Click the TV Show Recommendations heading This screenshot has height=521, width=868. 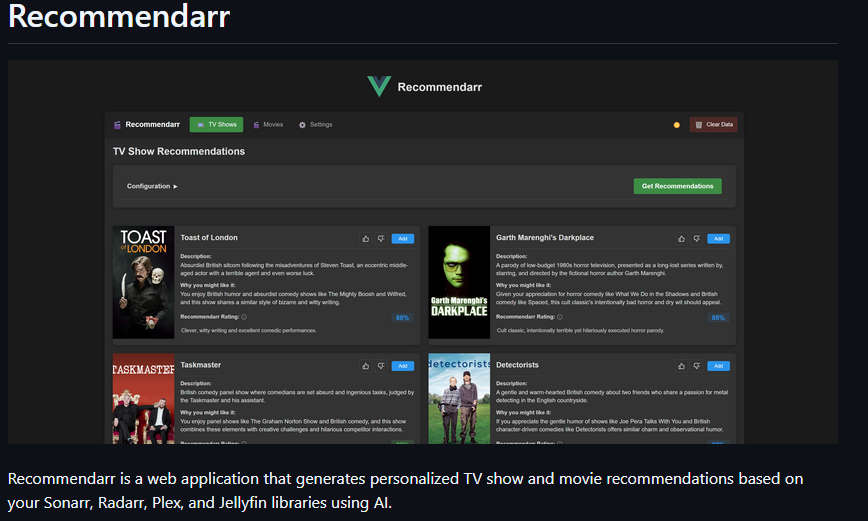pyautogui.click(x=179, y=151)
